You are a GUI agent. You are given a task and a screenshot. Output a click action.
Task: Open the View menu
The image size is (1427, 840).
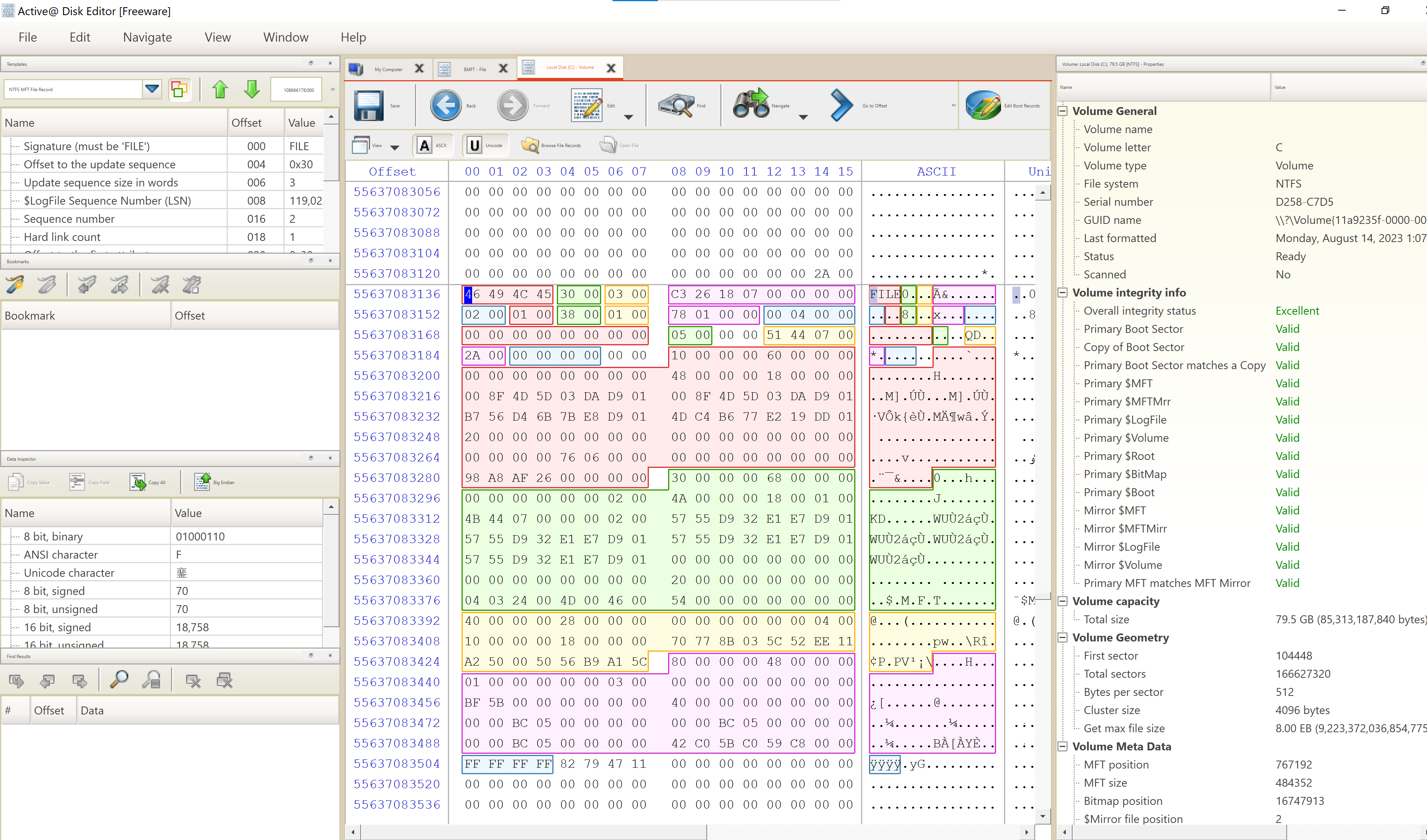click(218, 37)
